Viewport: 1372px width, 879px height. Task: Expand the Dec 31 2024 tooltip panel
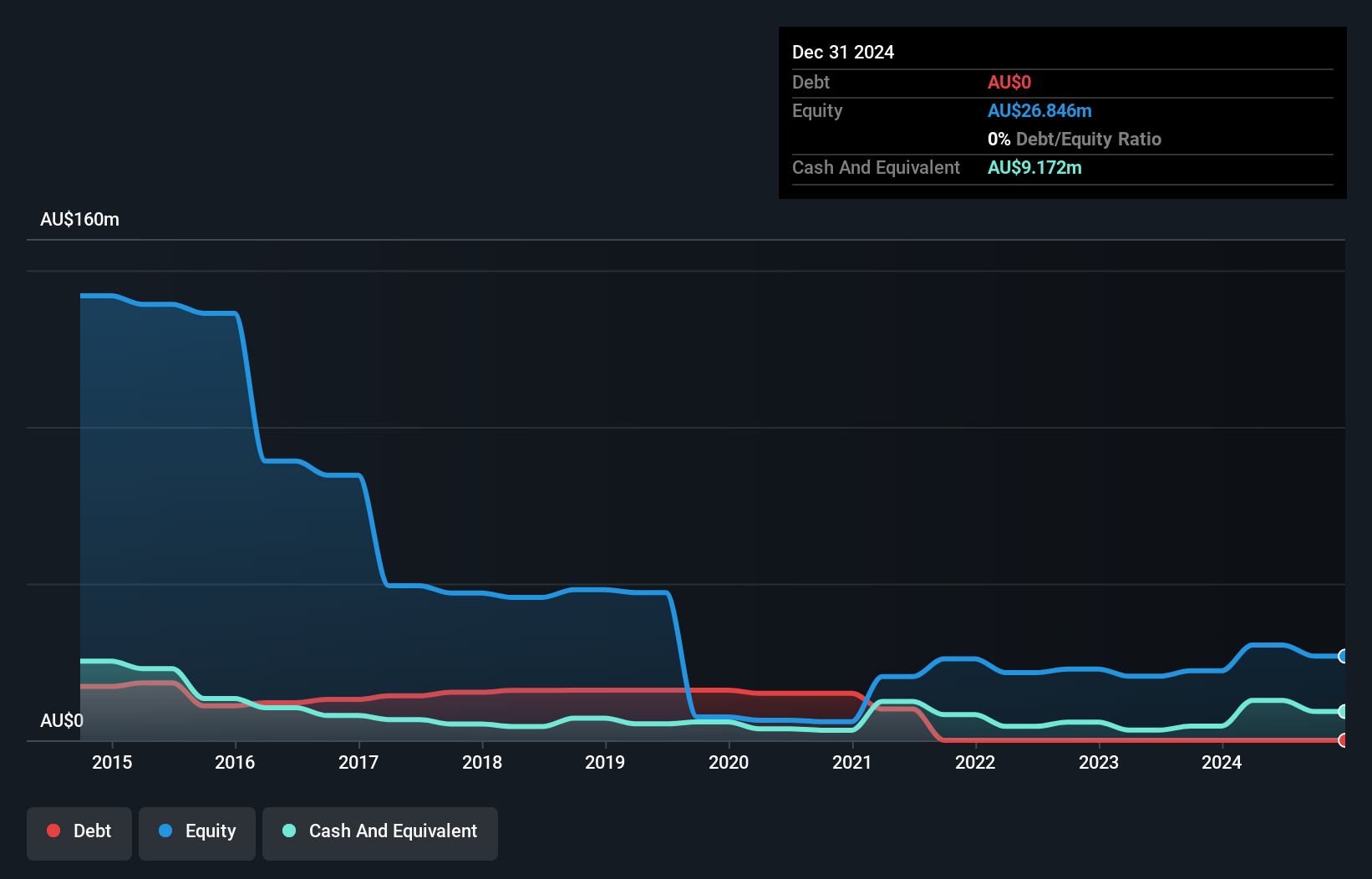coord(843,52)
